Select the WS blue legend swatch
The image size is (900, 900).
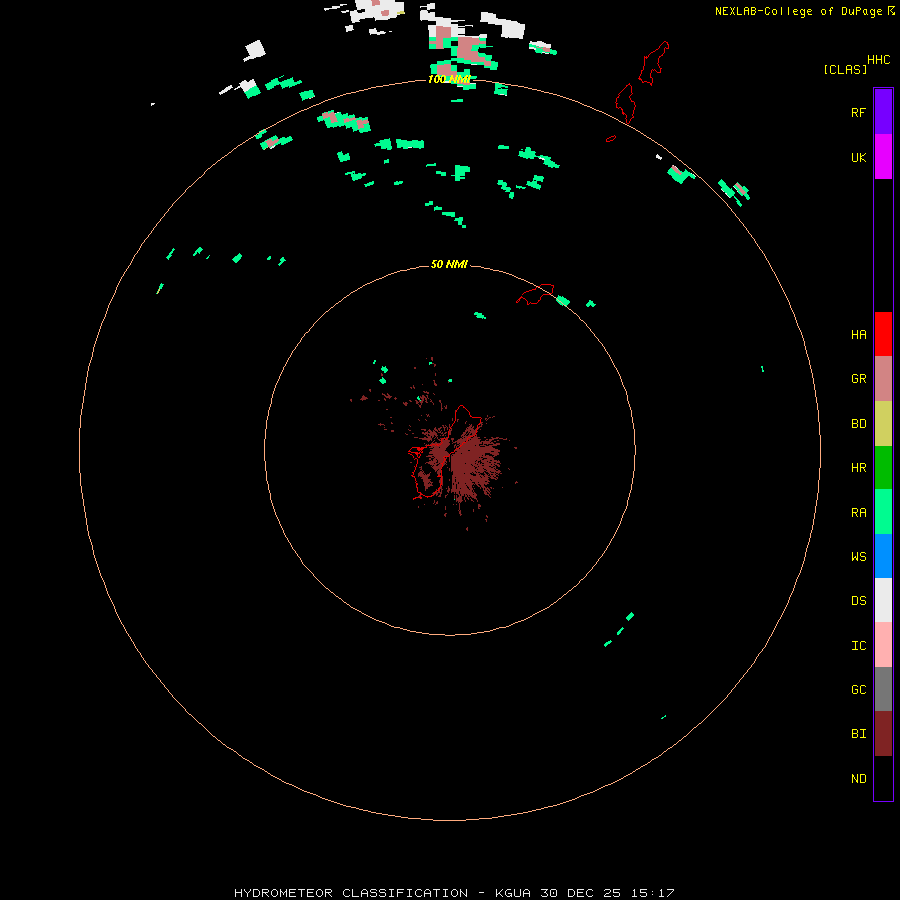tap(883, 556)
